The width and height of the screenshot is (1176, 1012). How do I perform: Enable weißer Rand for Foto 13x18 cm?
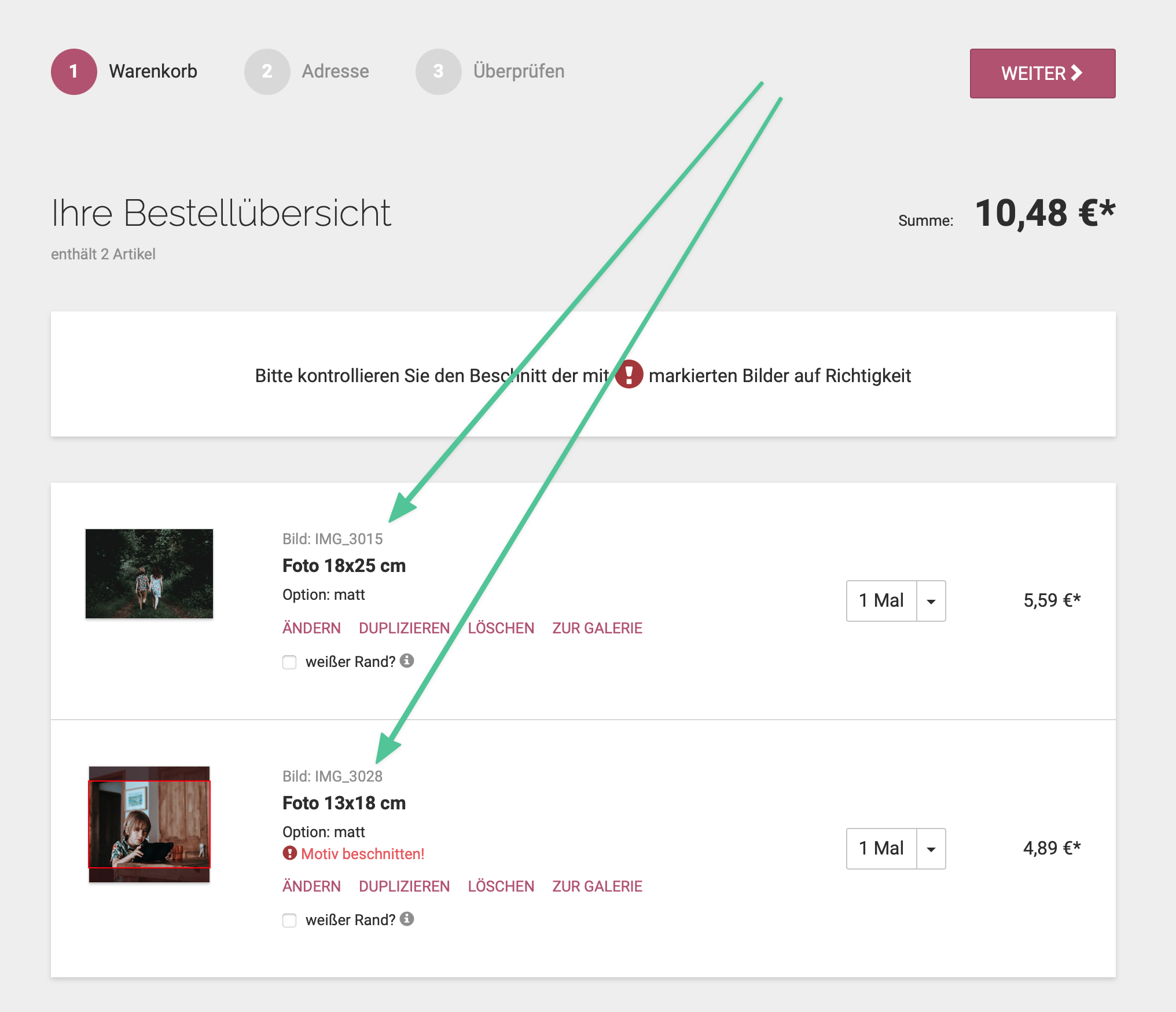(x=289, y=920)
